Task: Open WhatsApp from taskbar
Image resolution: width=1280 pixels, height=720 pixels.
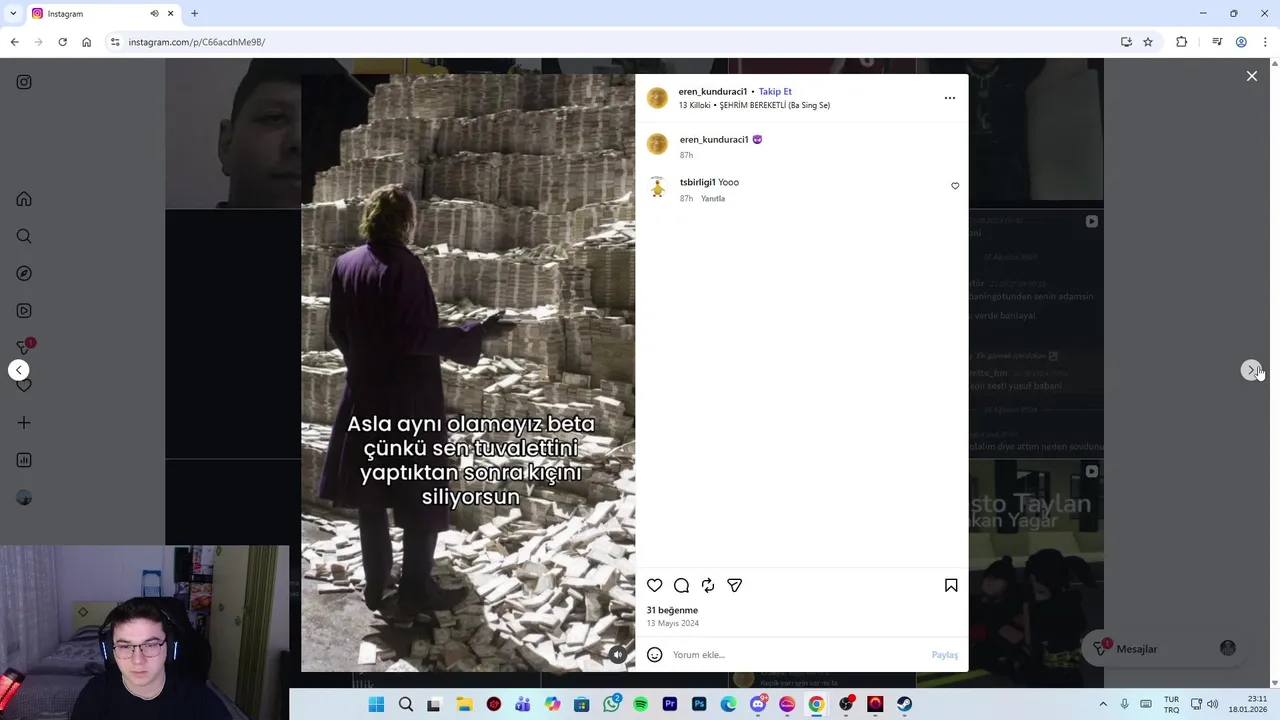Action: pos(611,705)
